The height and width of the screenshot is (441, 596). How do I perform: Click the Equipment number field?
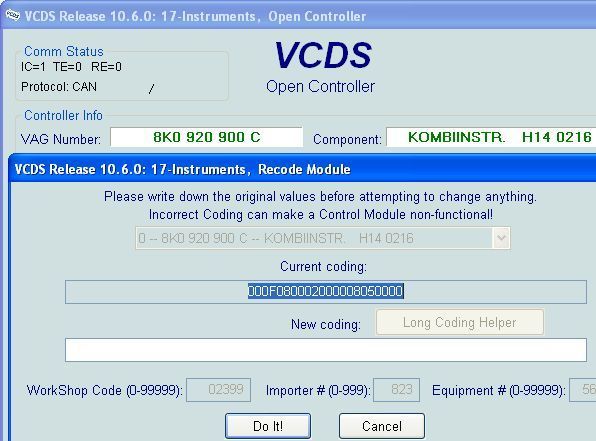[x=582, y=390]
